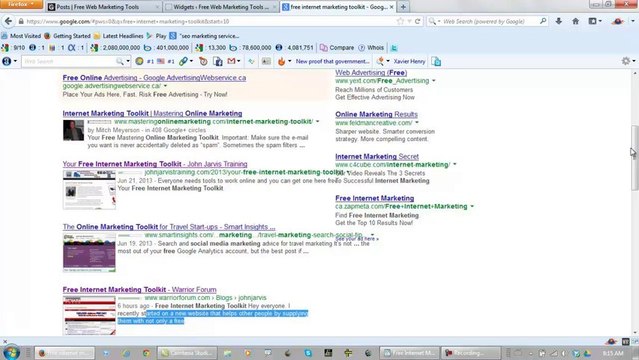Click the Windows Start orb
Viewport: 639px width, 360px height.
pyautogui.click(x=11, y=353)
